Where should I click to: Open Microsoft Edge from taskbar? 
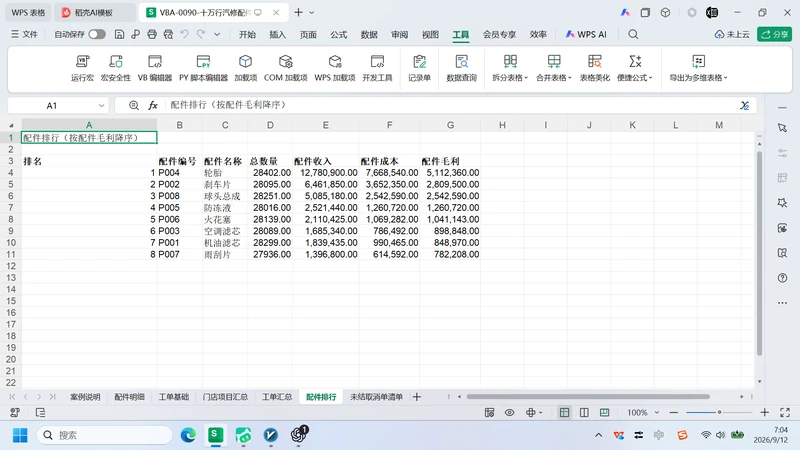(x=188, y=435)
